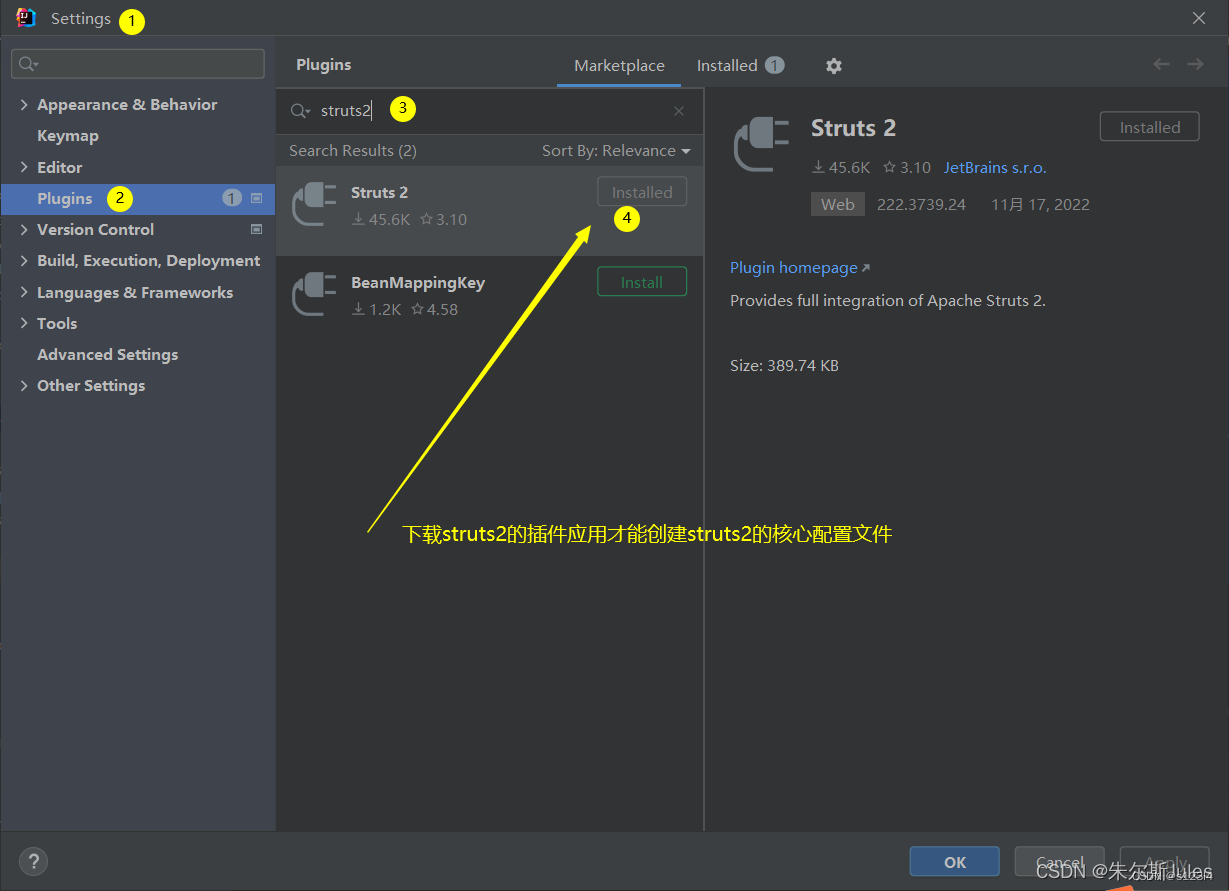Expand Appearance & Behavior section
The image size is (1229, 891).
click(24, 105)
